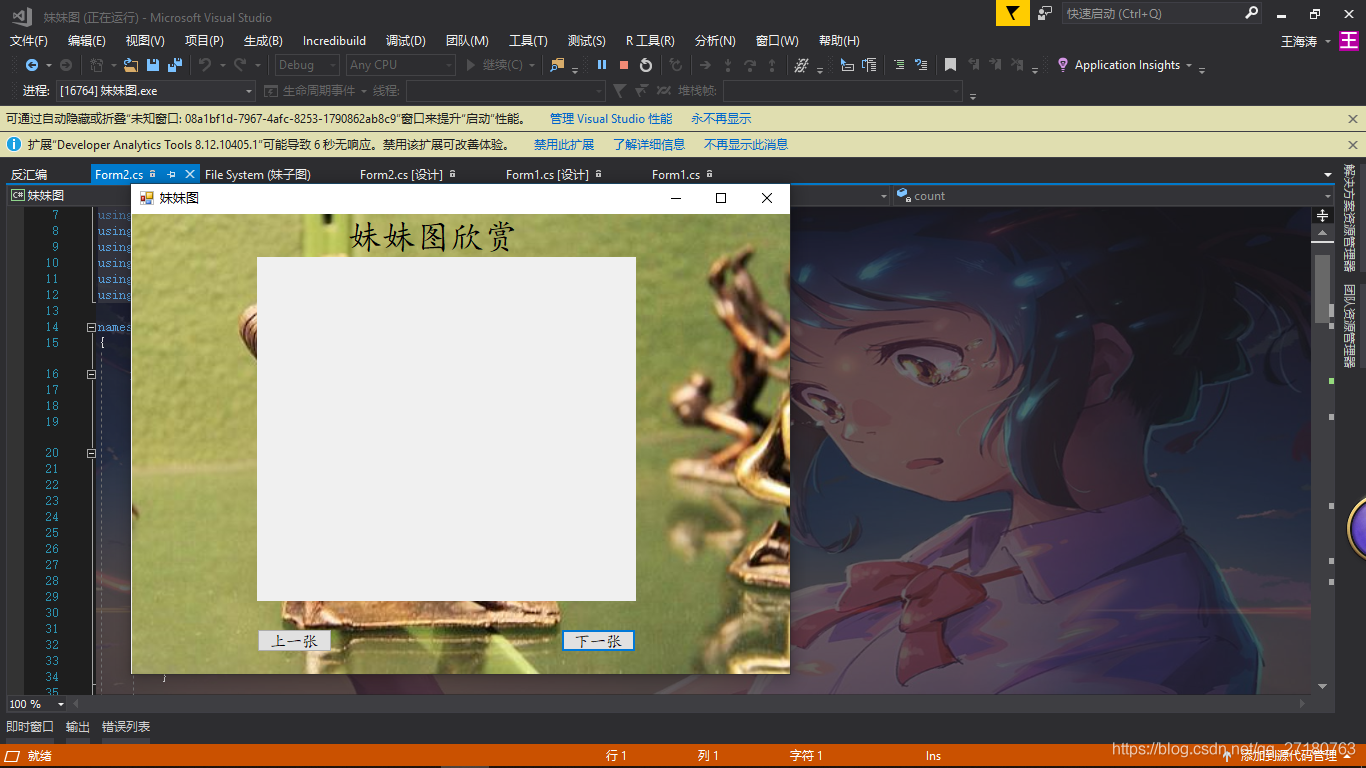Toggle pin on the Form2.cs tab
The image size is (1366, 768).
(171, 174)
